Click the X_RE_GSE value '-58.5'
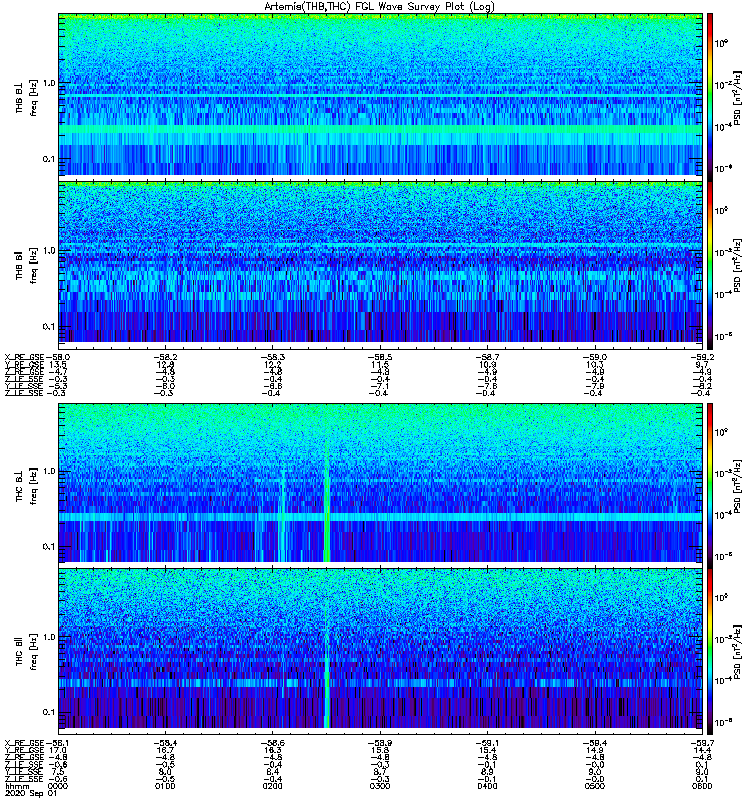This screenshot has height=800, width=750. coord(380,357)
